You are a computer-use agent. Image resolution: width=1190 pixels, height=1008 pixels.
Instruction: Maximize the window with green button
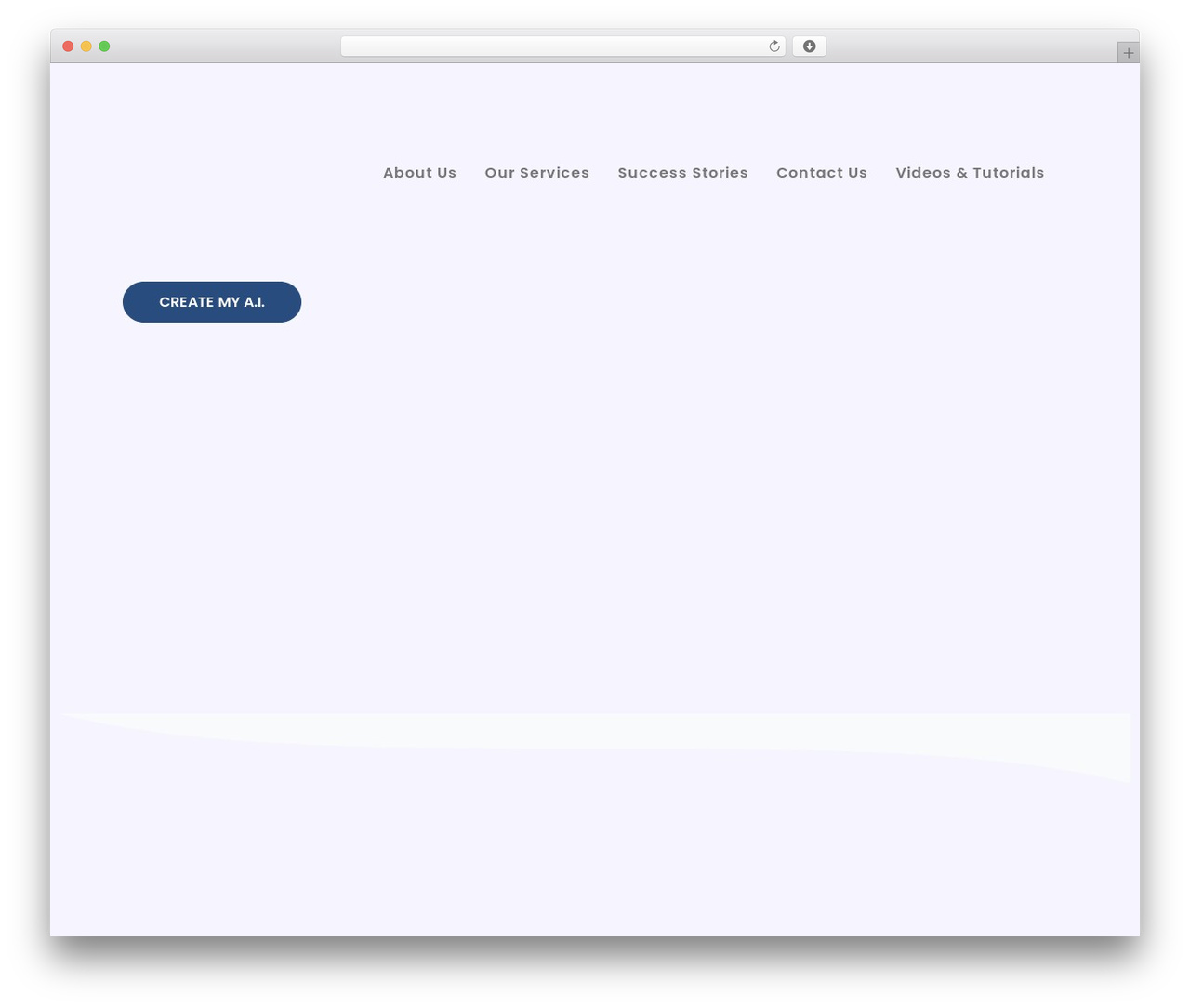104,46
